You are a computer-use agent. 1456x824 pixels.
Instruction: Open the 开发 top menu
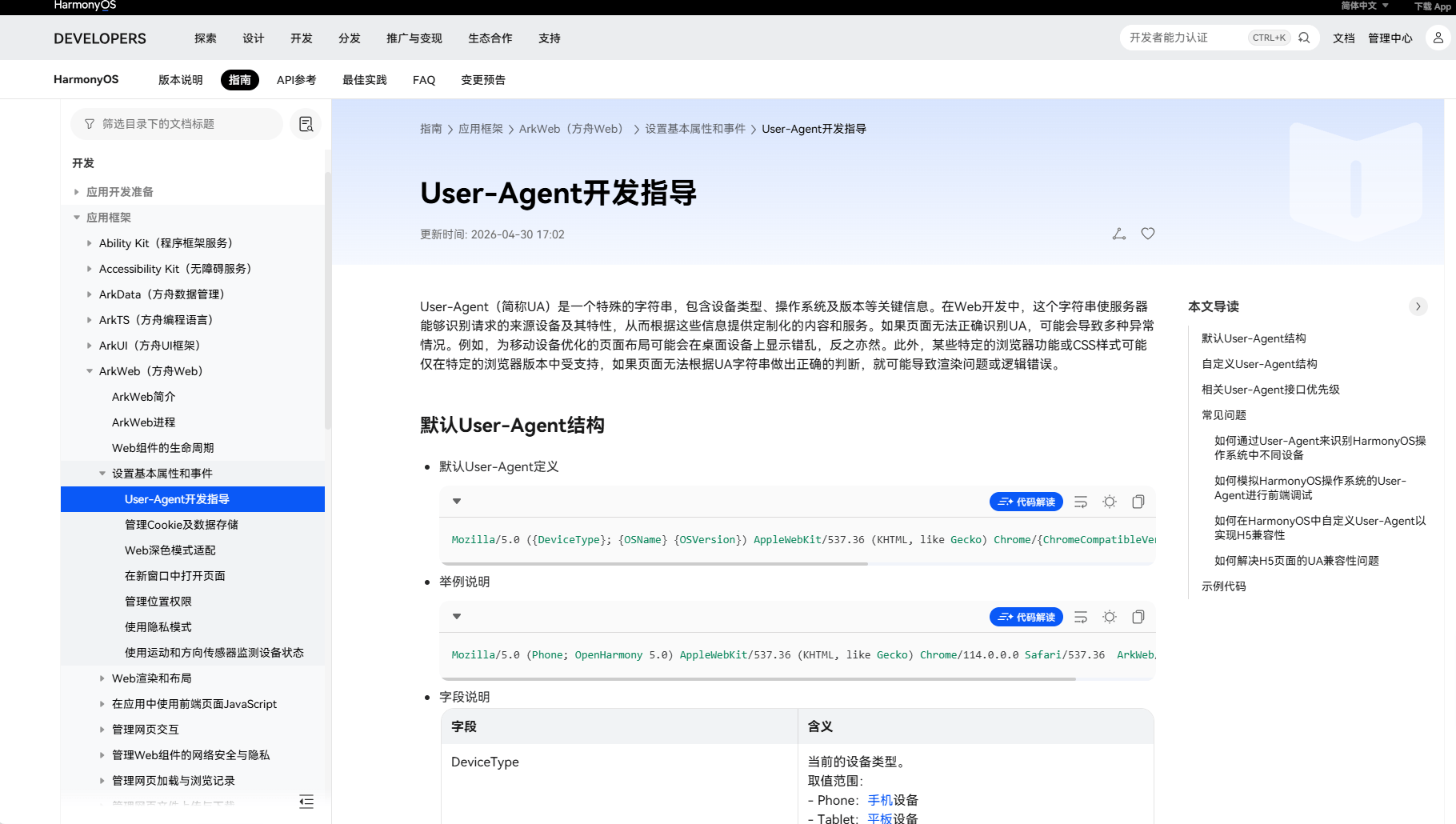coord(302,38)
